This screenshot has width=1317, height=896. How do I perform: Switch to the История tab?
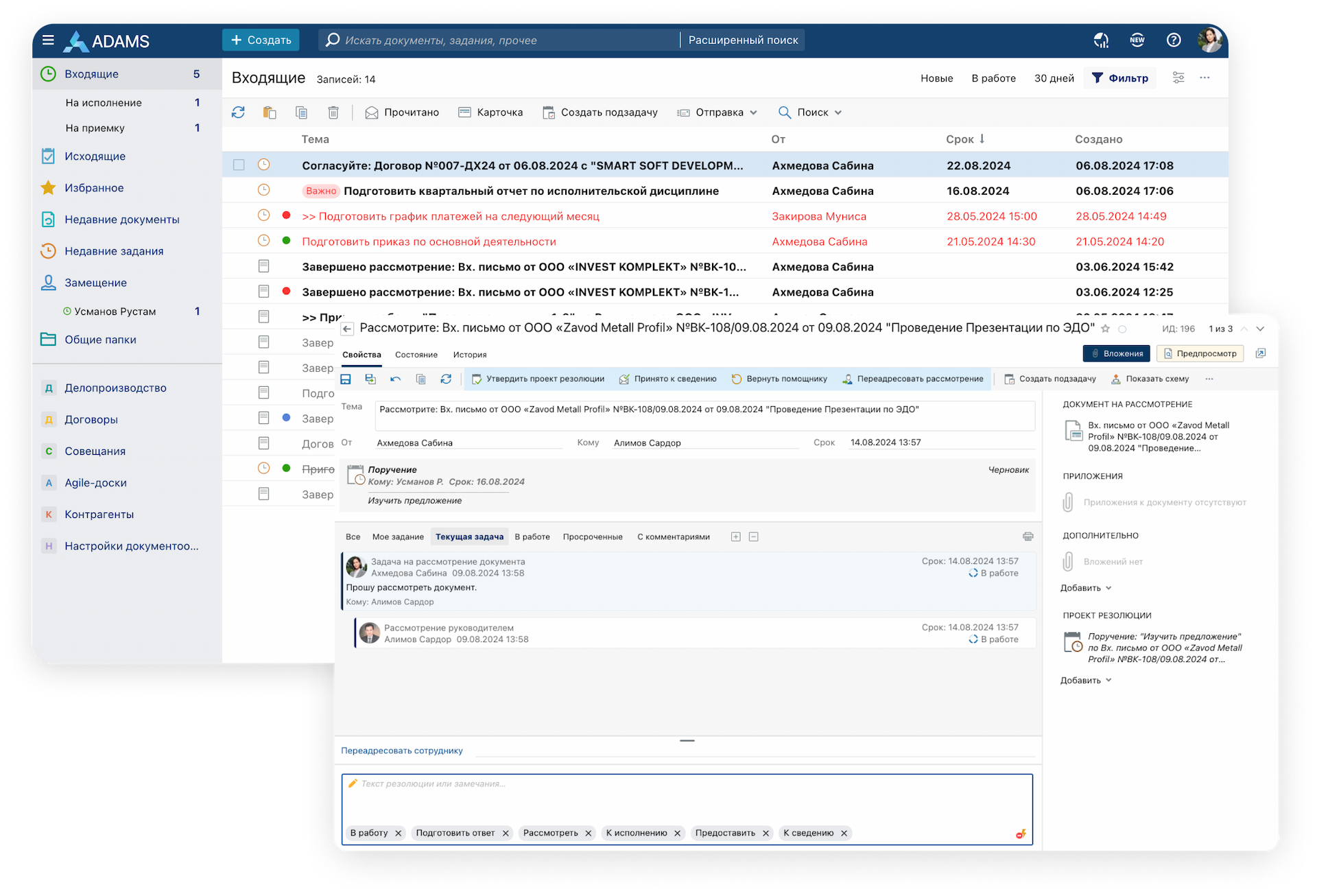(470, 355)
